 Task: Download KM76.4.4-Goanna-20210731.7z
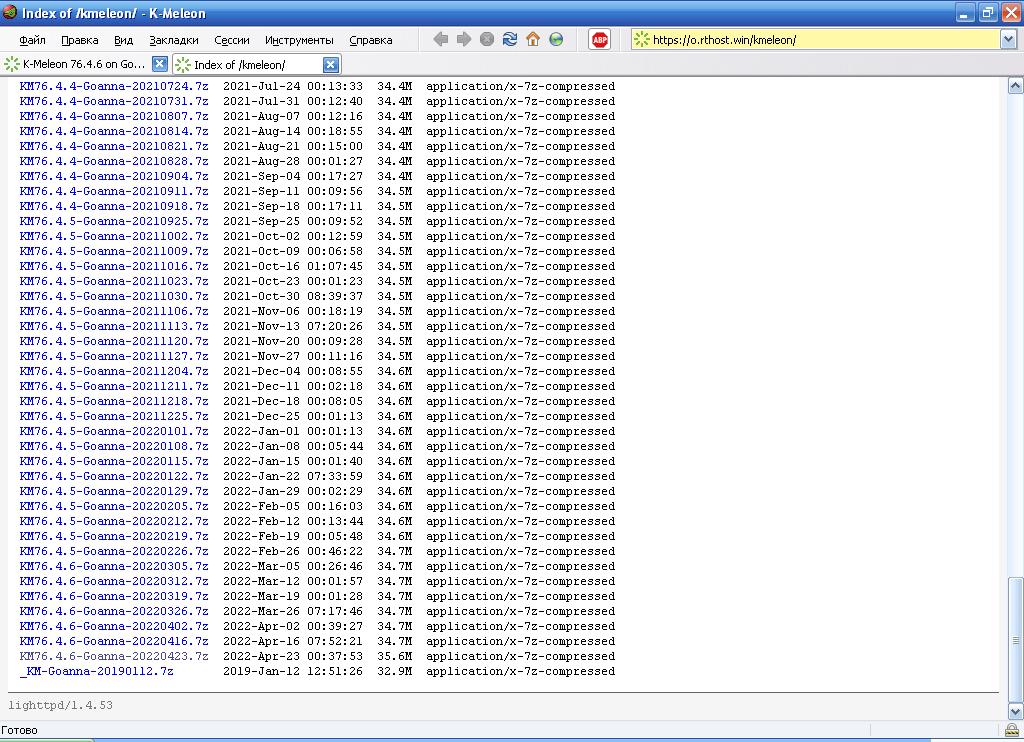pyautogui.click(x=114, y=101)
